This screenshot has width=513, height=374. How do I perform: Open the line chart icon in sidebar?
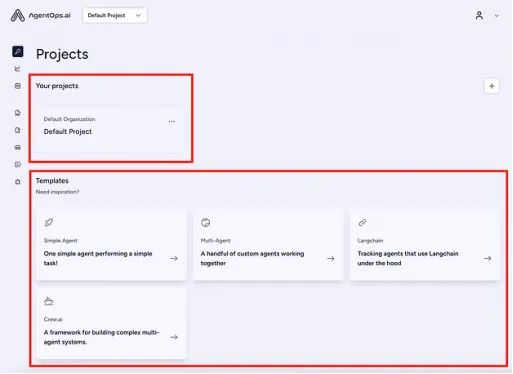pyautogui.click(x=18, y=69)
